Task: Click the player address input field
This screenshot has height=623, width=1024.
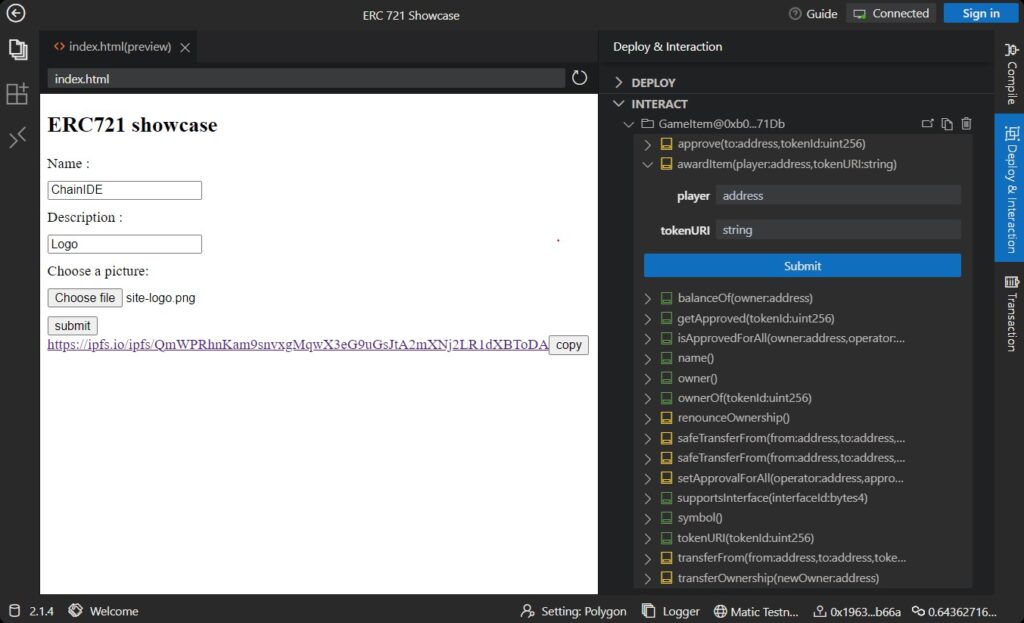Action: click(x=838, y=196)
